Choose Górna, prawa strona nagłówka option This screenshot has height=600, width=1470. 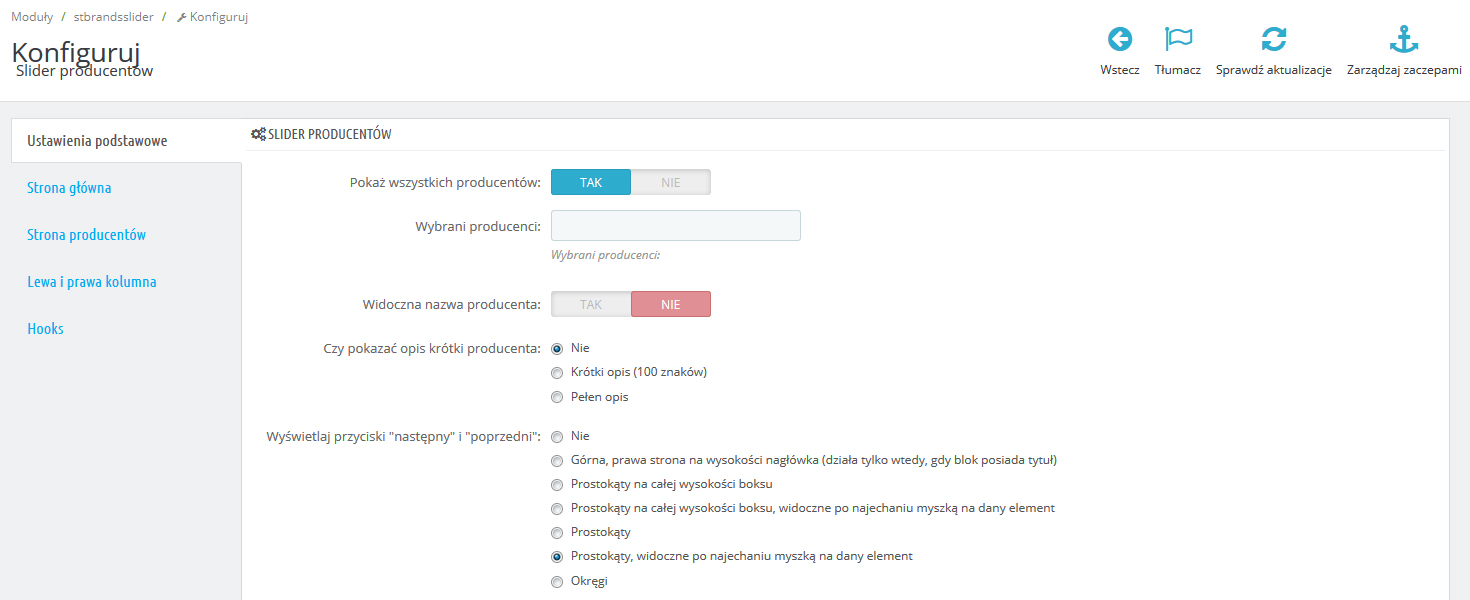click(x=557, y=461)
